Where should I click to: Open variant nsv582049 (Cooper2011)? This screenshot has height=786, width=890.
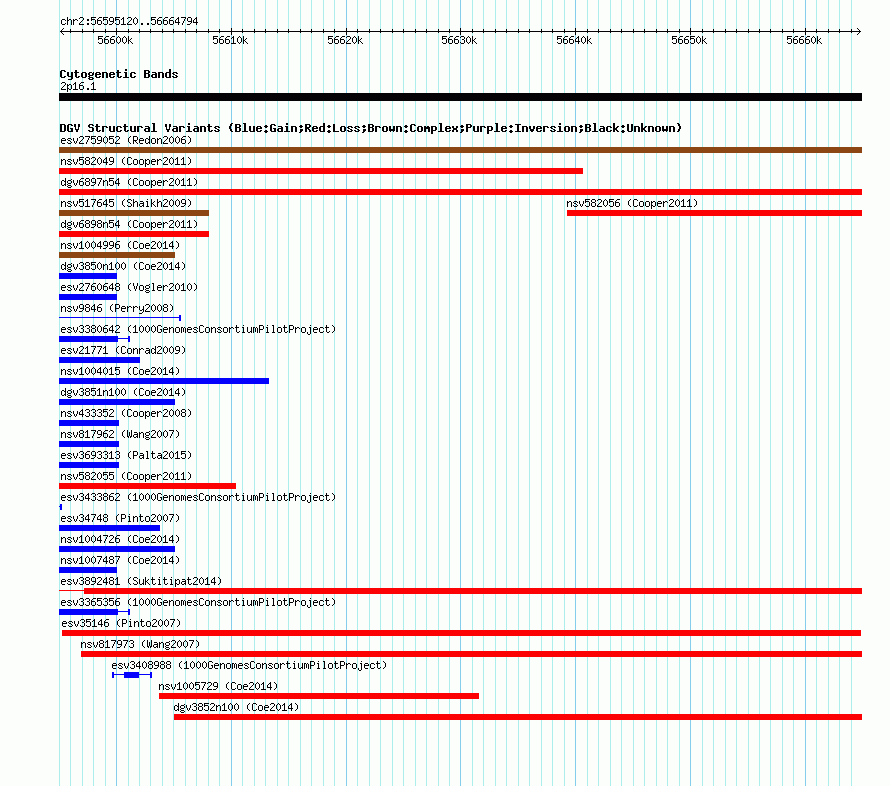tap(126, 161)
